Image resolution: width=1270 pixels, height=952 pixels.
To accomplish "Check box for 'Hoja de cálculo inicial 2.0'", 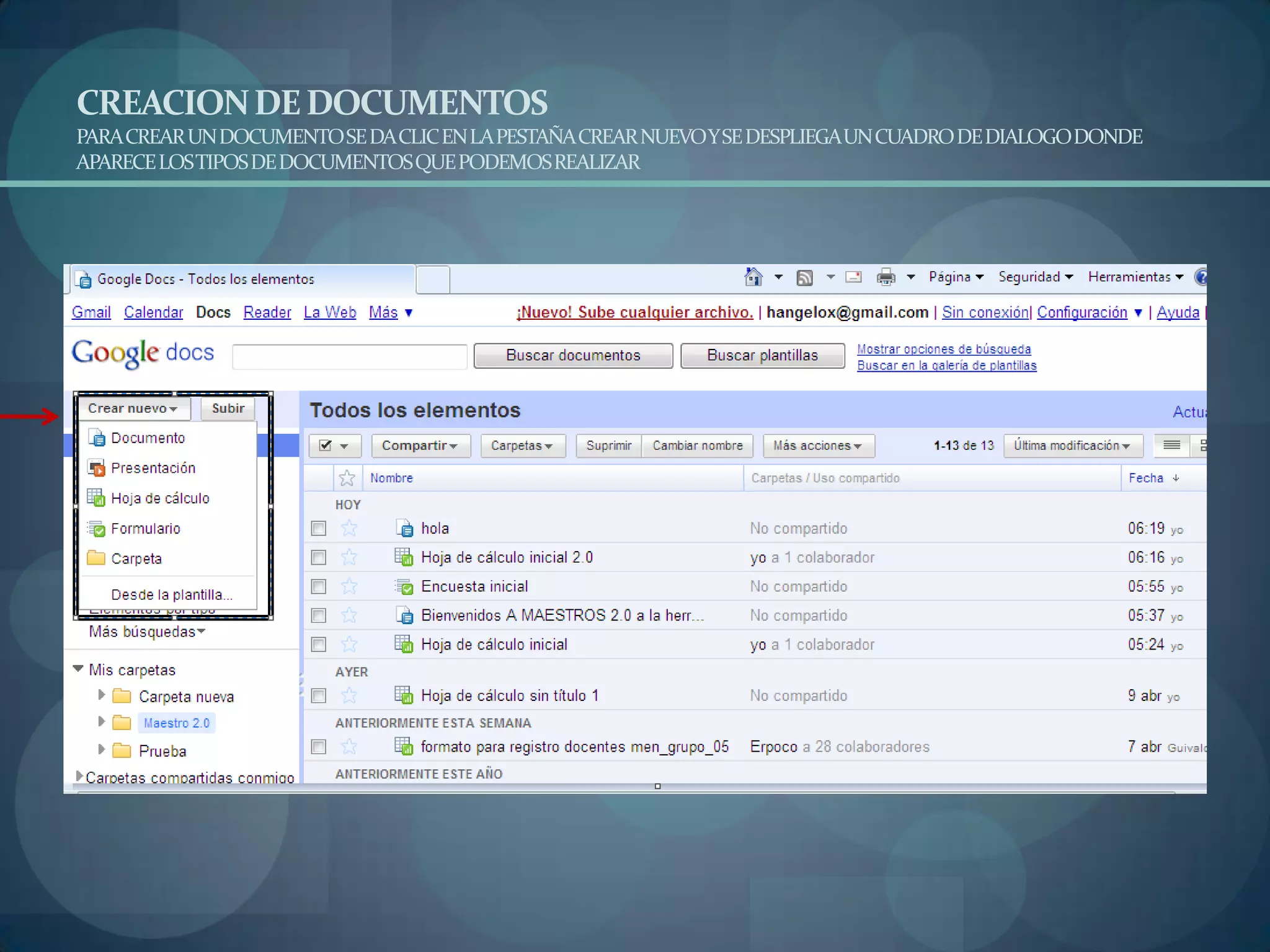I will click(319, 557).
